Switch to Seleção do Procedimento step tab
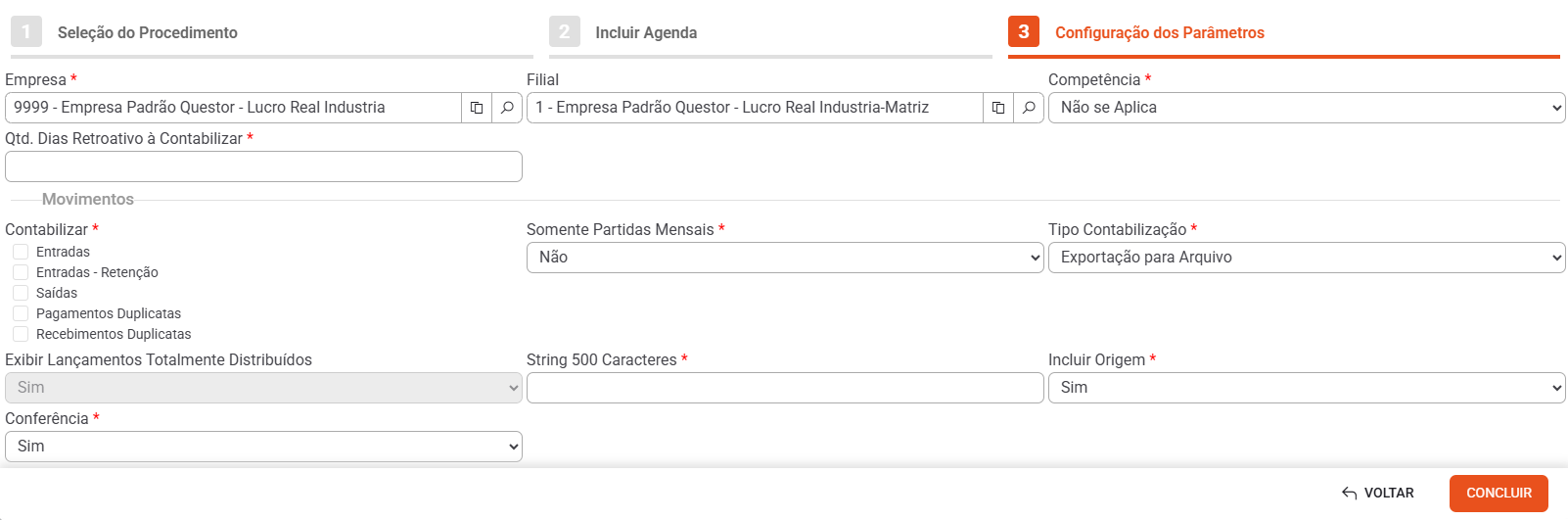The width and height of the screenshot is (1568, 520). pos(147,32)
